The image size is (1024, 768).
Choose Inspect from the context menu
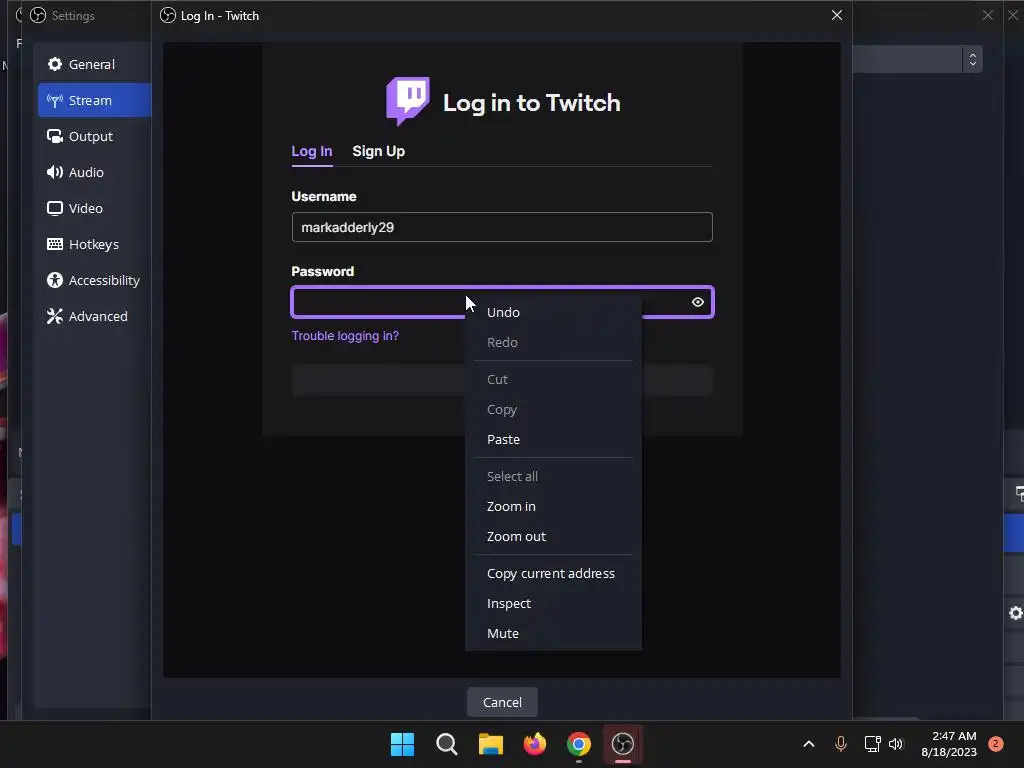coord(552,603)
